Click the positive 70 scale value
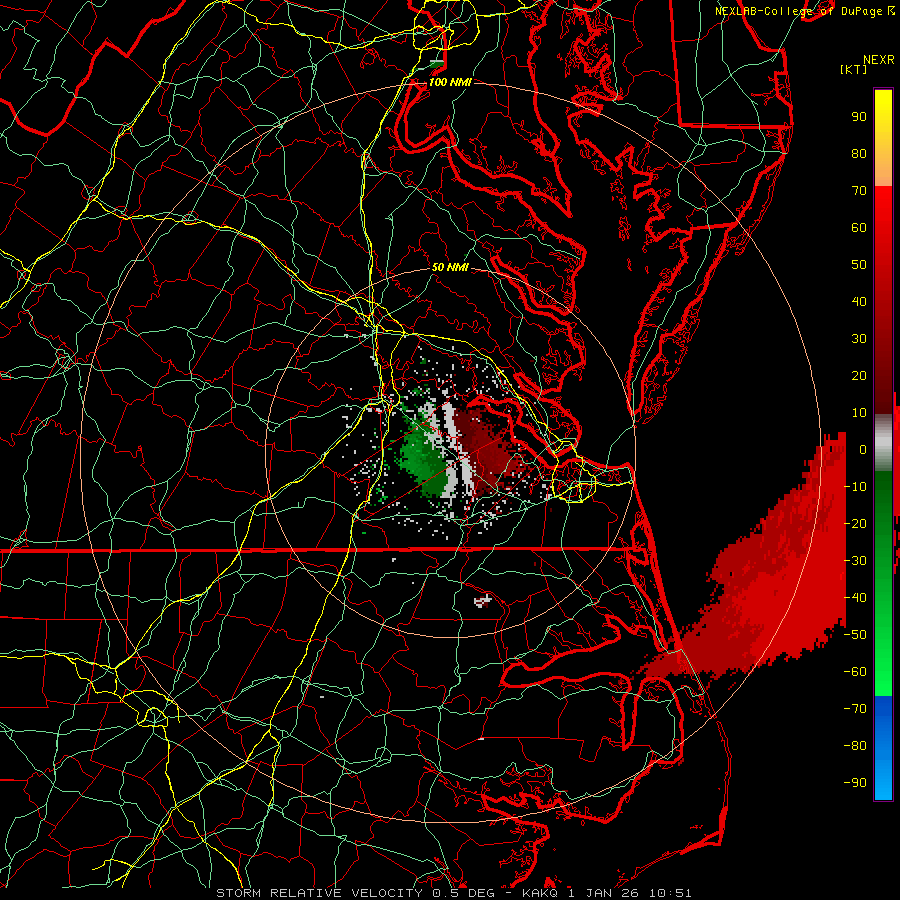 pos(859,191)
